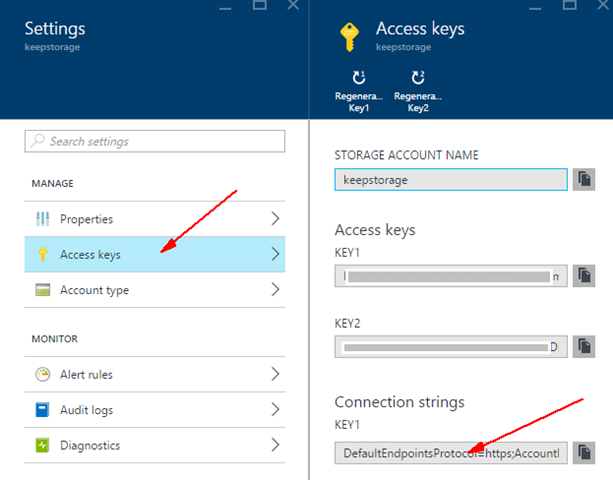Select the Account type option
The image size is (613, 480).
[94, 290]
